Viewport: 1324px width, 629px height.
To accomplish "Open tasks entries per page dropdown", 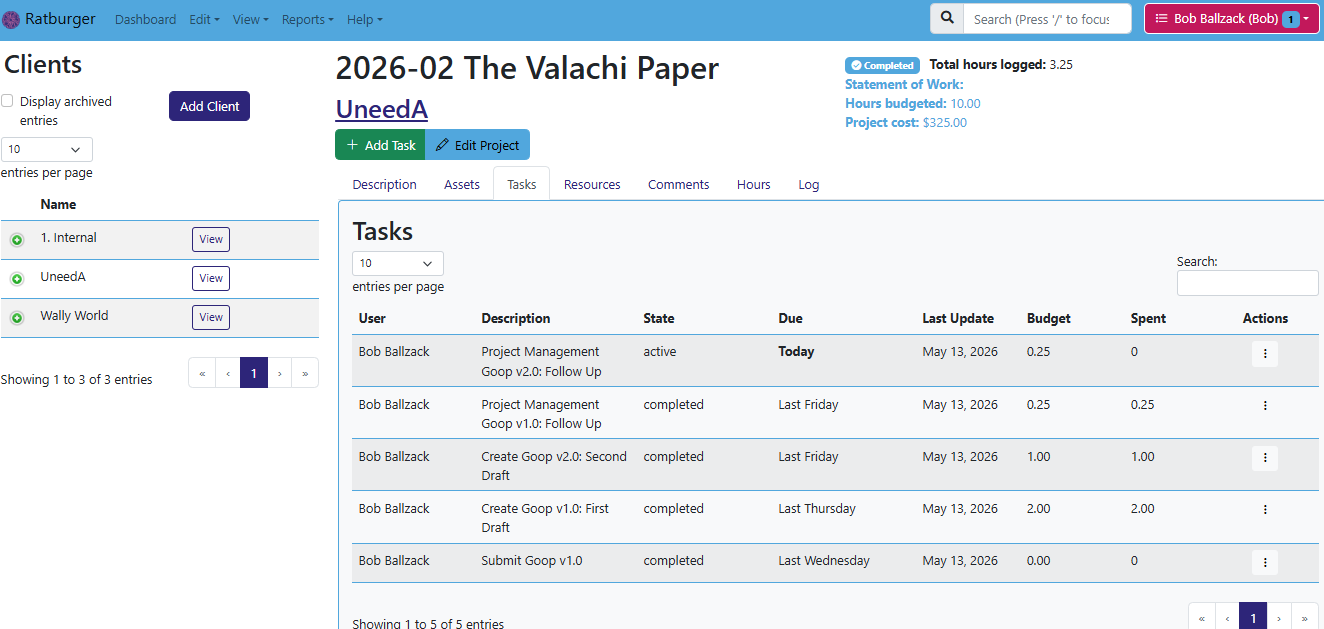I will (398, 264).
